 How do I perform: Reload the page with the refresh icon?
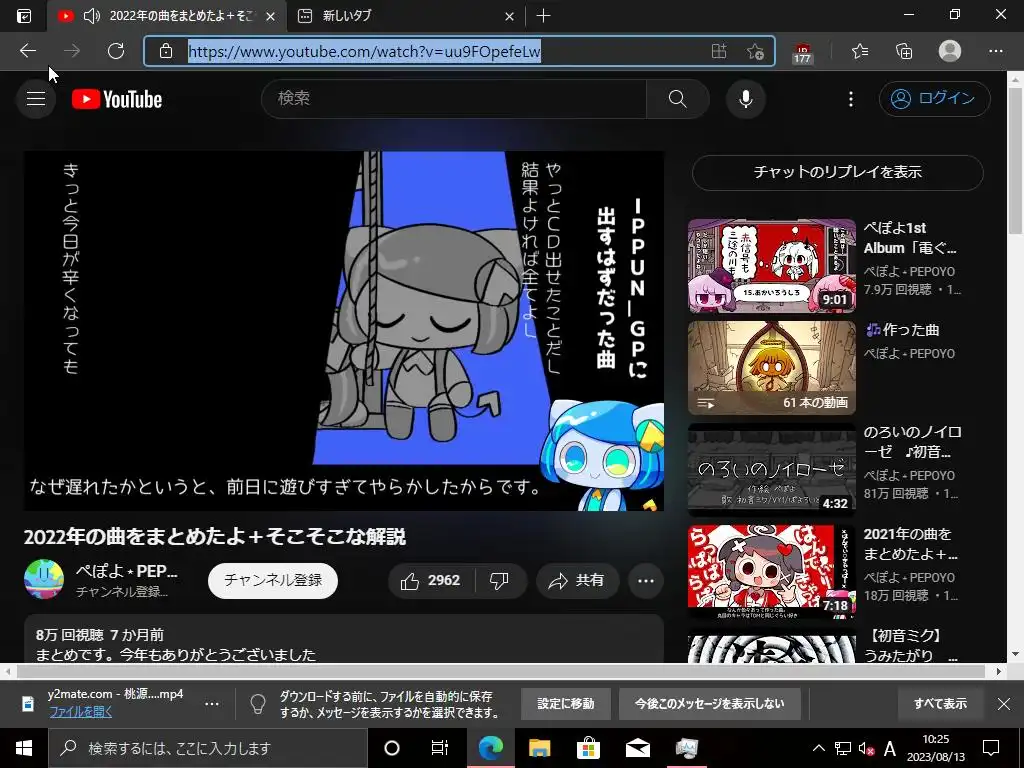click(x=116, y=51)
